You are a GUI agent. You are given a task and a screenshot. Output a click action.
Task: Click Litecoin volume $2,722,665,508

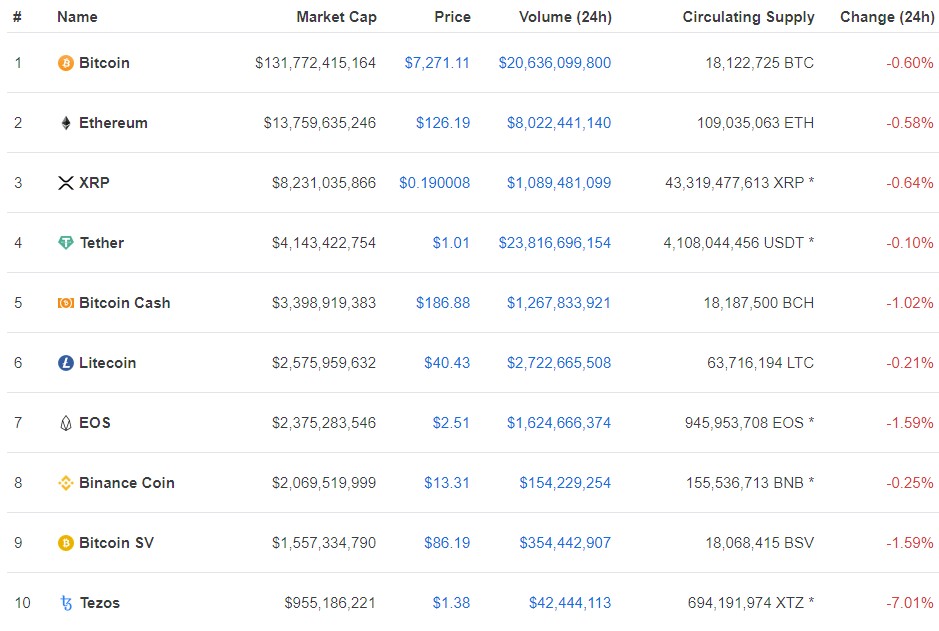click(x=559, y=363)
